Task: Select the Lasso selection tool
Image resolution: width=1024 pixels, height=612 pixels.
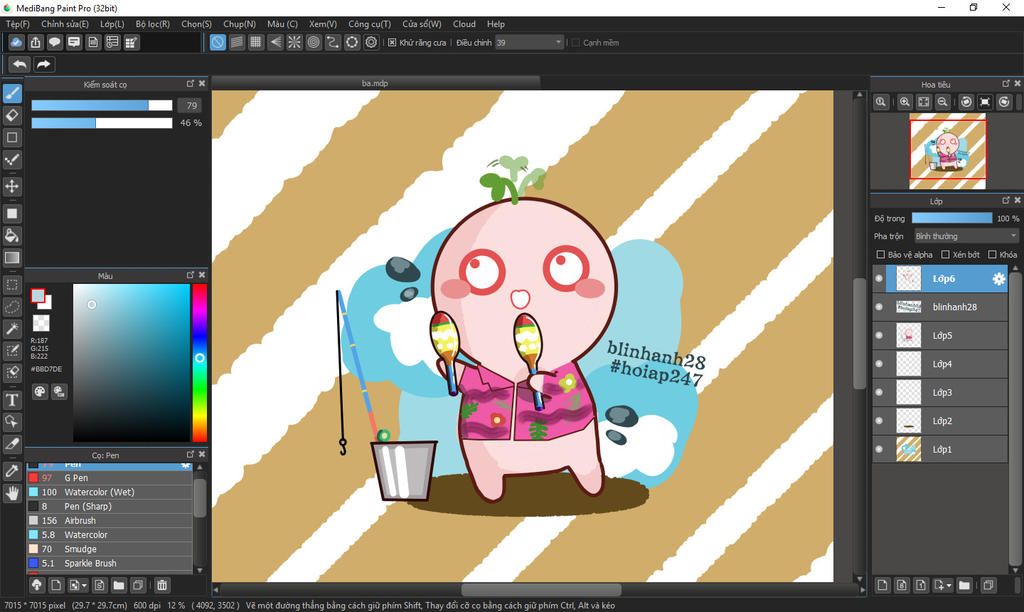Action: [x=12, y=306]
